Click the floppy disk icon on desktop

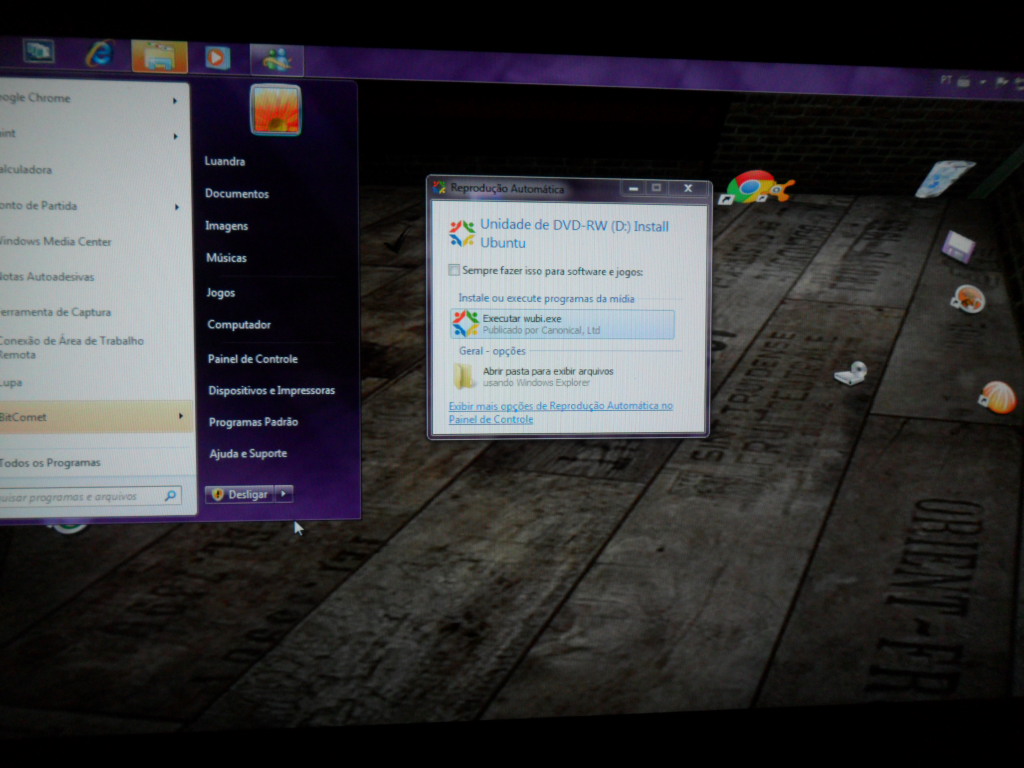tap(957, 247)
